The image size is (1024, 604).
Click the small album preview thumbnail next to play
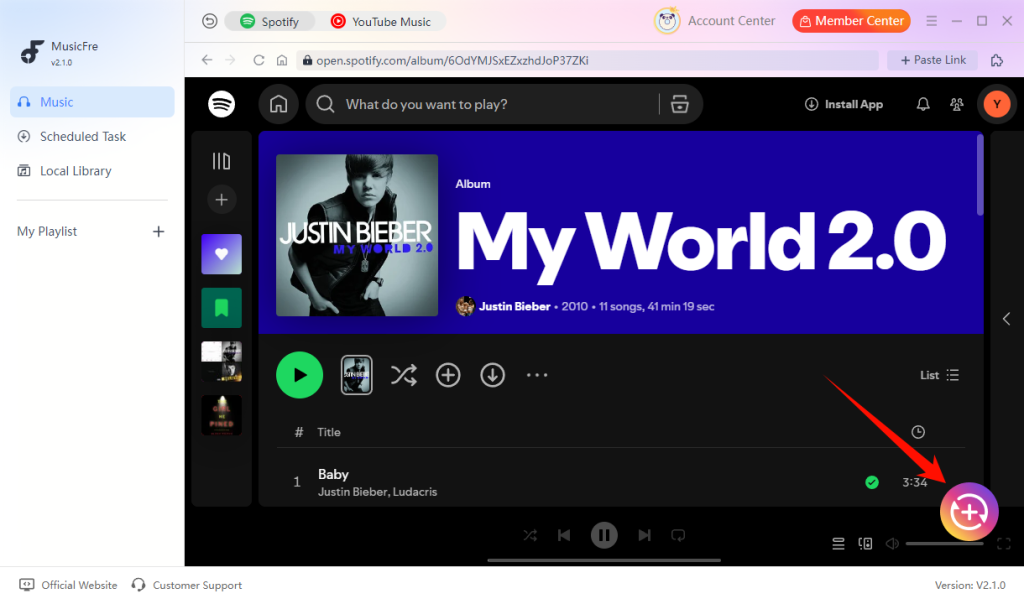[x=357, y=375]
